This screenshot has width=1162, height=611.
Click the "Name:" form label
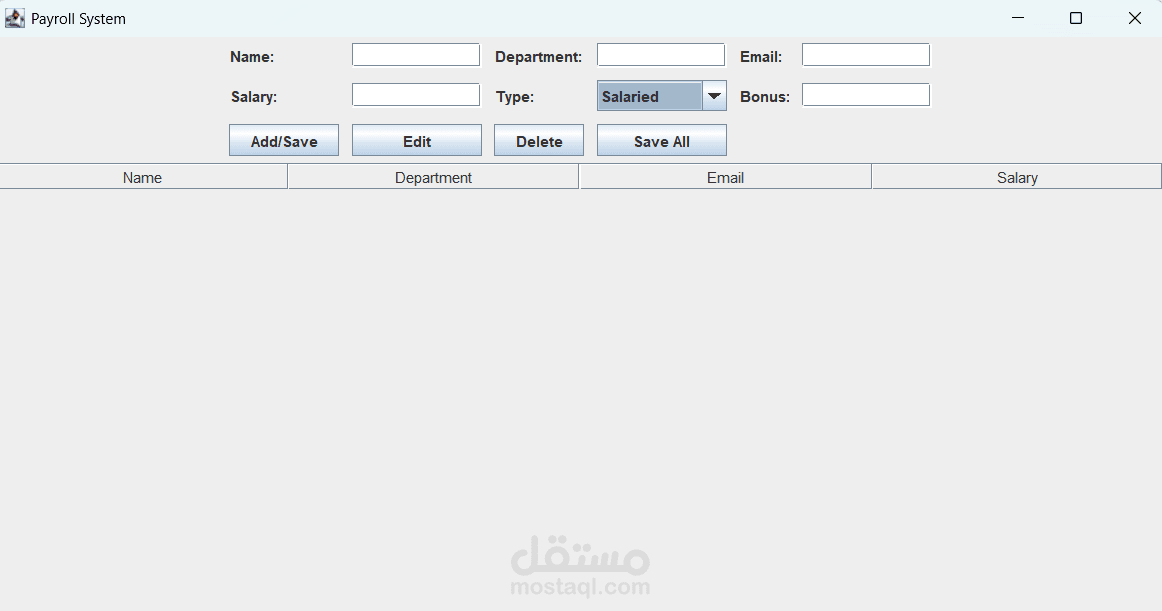(x=252, y=57)
